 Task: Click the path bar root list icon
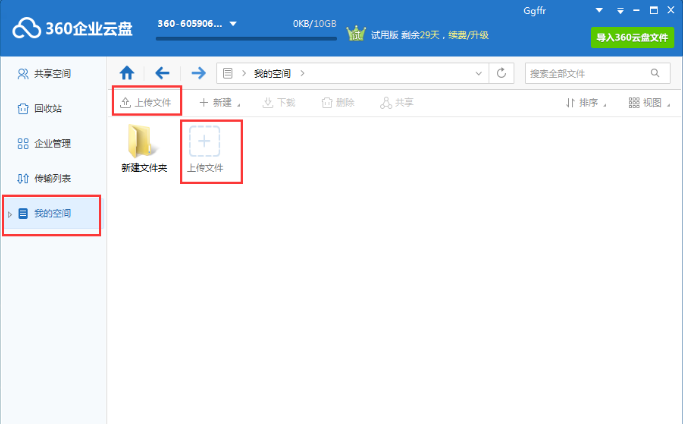point(228,73)
